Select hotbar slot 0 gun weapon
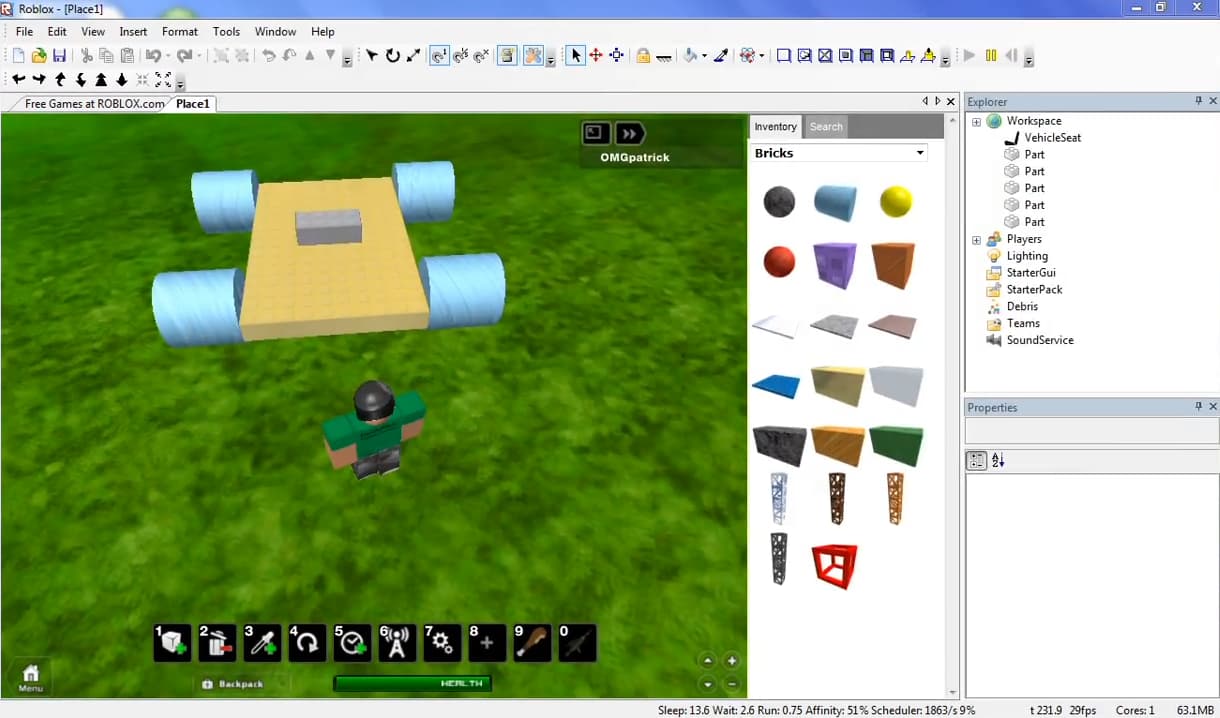Image resolution: width=1220 pixels, height=718 pixels. click(x=578, y=642)
